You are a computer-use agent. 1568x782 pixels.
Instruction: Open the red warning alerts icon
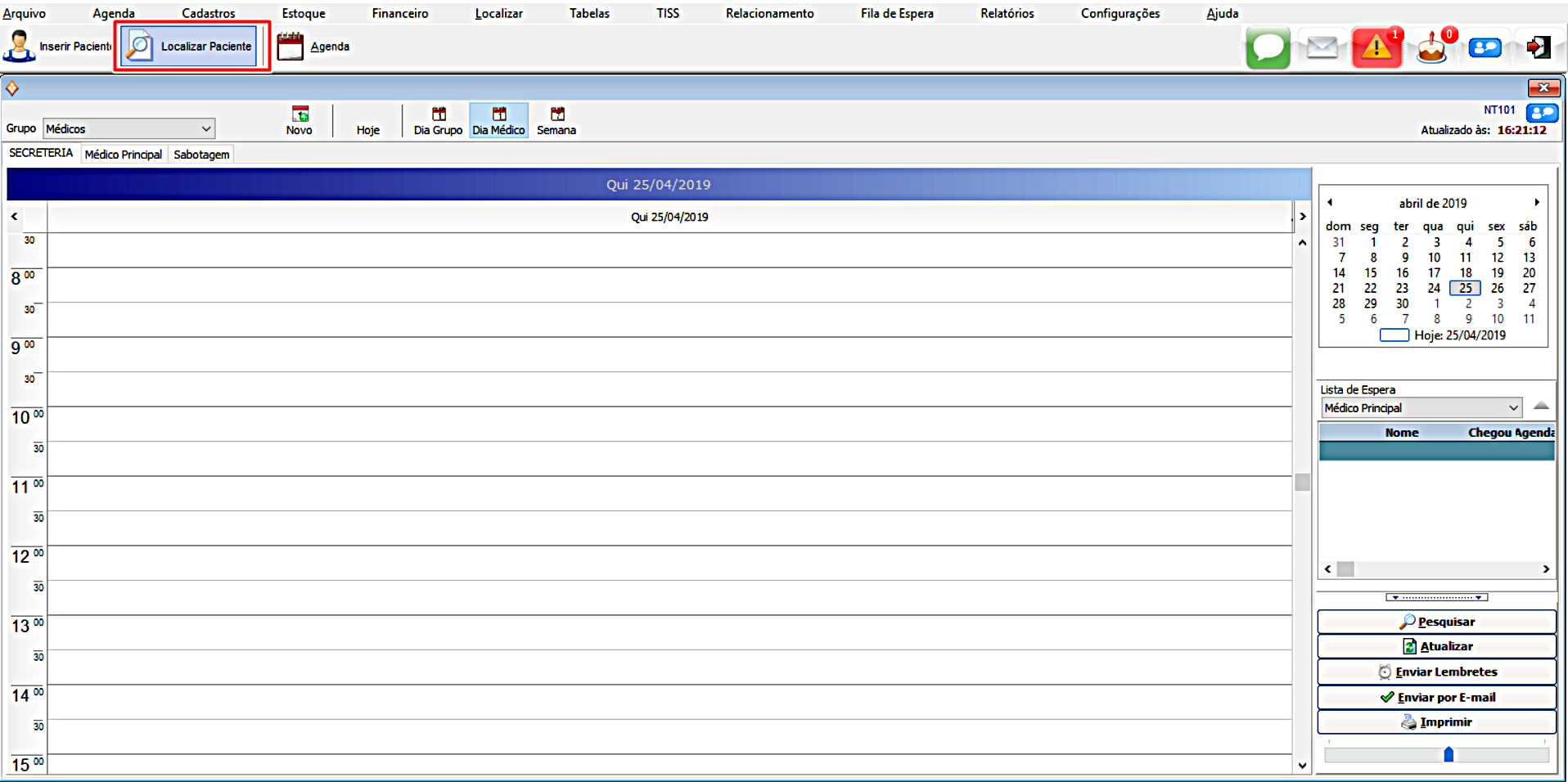pyautogui.click(x=1377, y=47)
